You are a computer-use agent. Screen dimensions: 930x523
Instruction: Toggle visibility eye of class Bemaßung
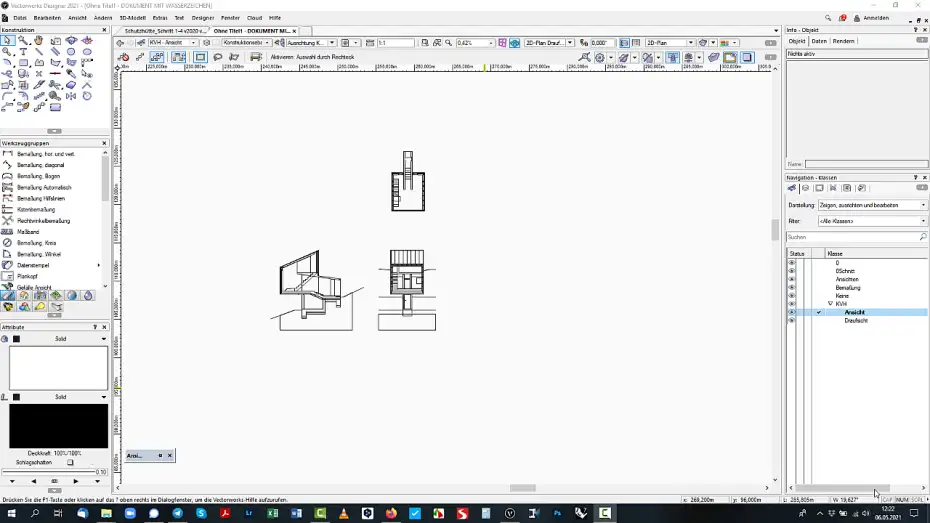pos(791,288)
